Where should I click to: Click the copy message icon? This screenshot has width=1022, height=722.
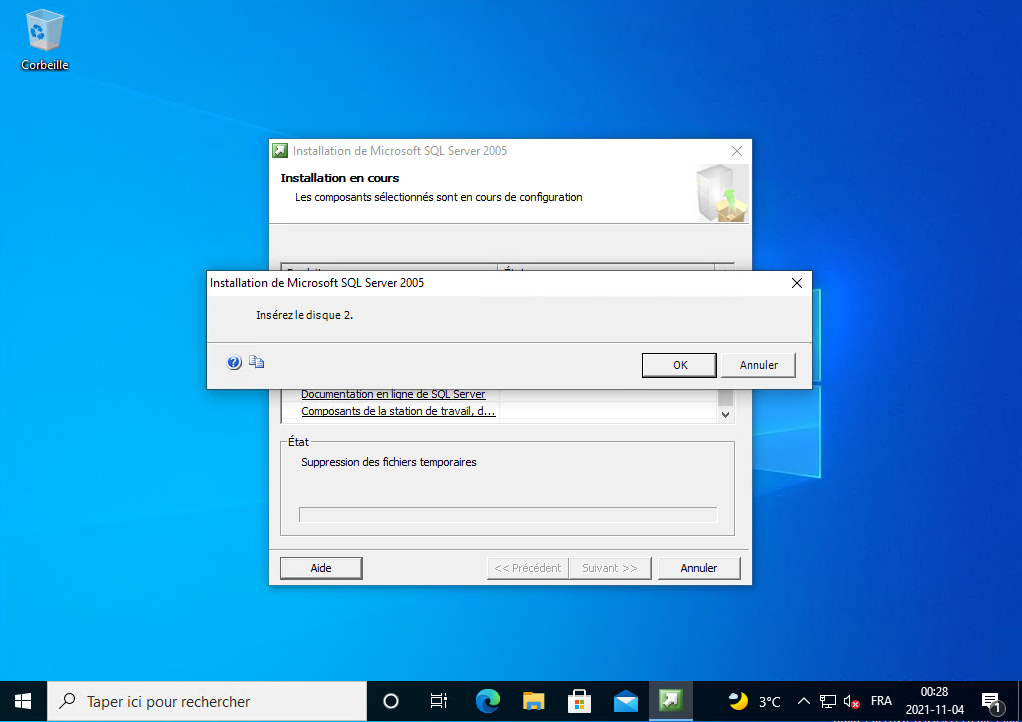coord(256,363)
